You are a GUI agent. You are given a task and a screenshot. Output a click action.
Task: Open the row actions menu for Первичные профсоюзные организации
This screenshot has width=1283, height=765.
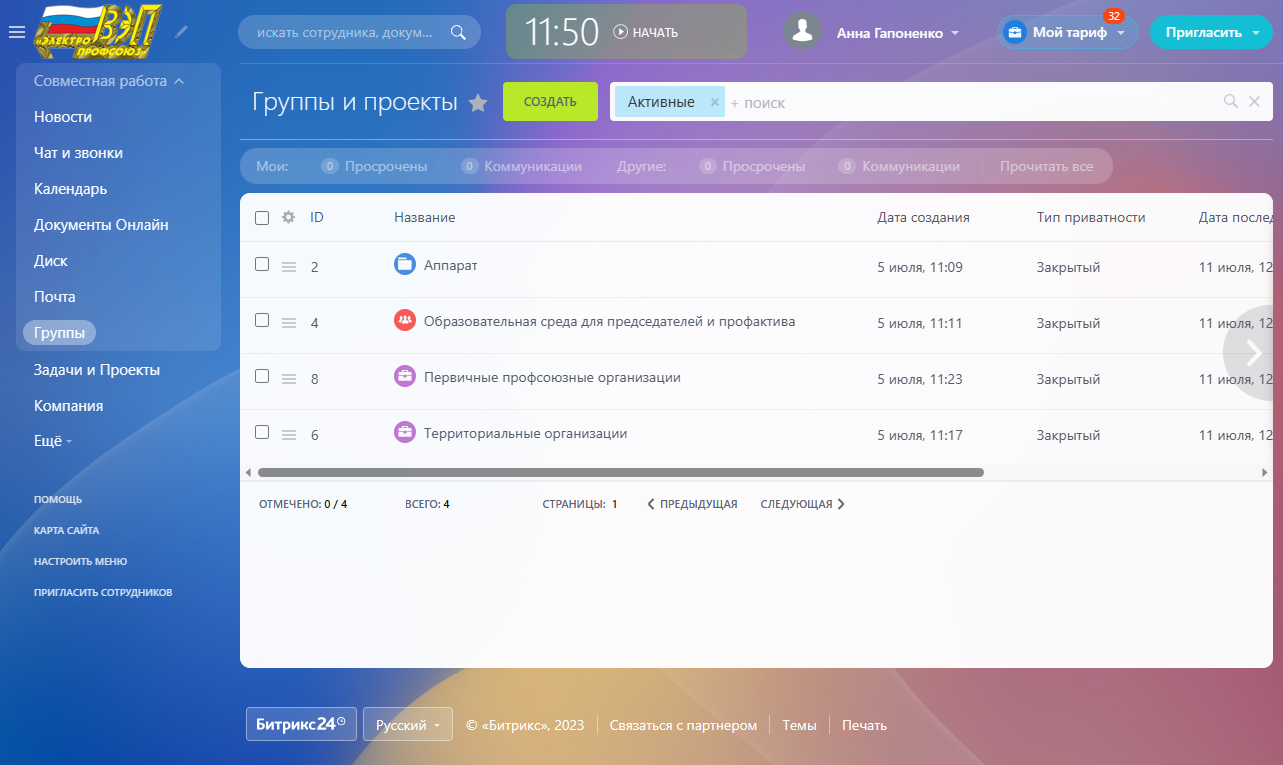click(289, 379)
